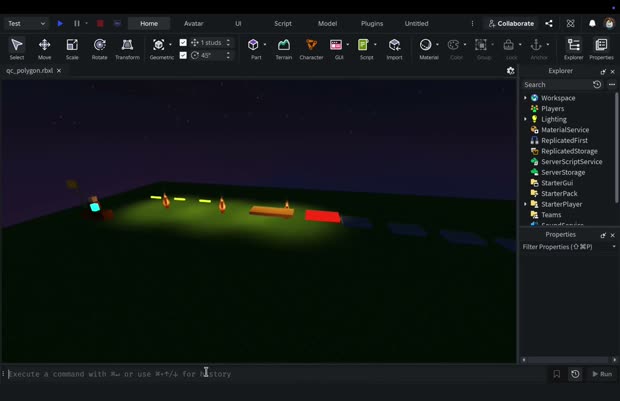The width and height of the screenshot is (620, 401).
Task: Open the Plugins tab
Action: pos(372,23)
